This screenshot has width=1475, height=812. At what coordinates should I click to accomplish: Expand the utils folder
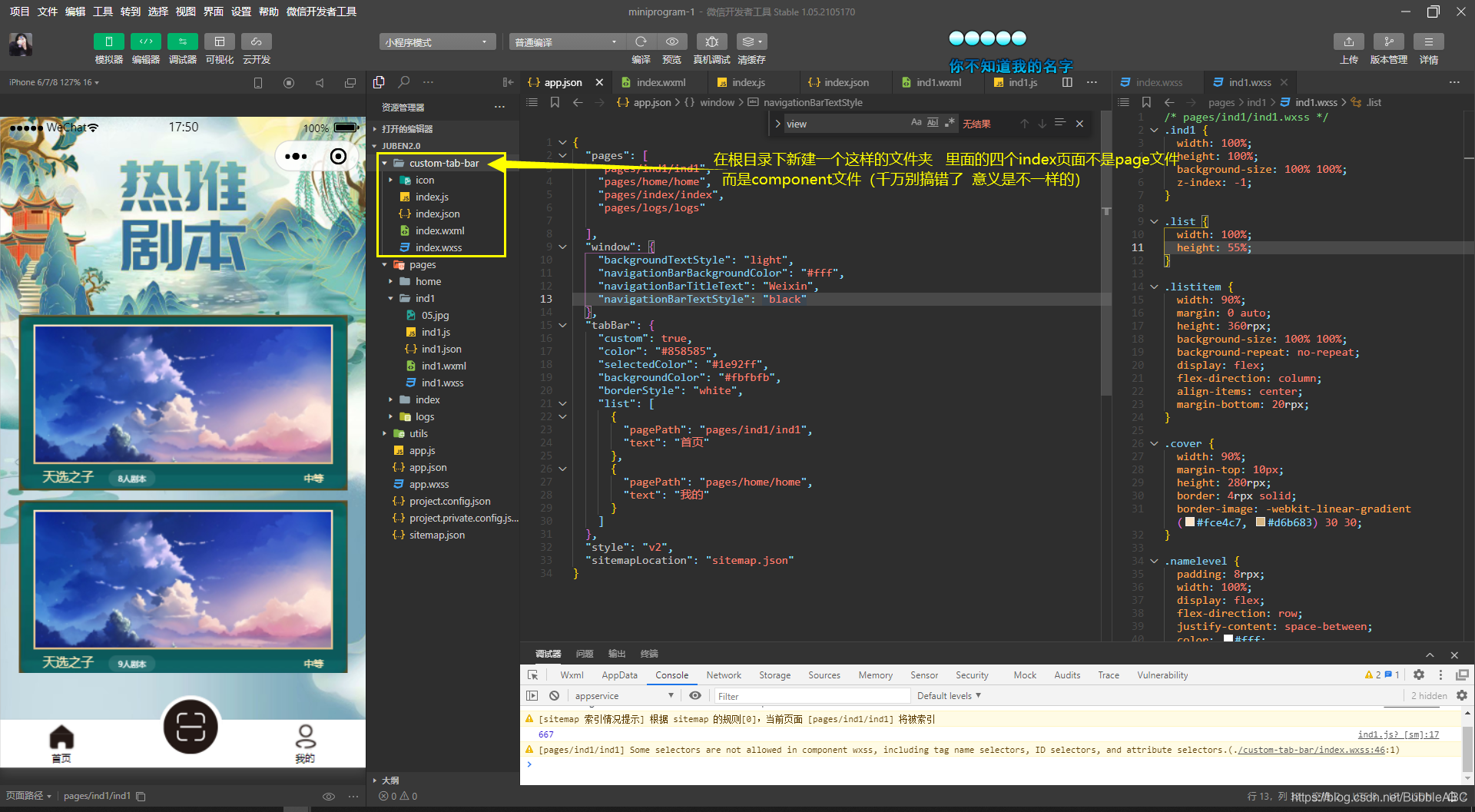[x=419, y=433]
